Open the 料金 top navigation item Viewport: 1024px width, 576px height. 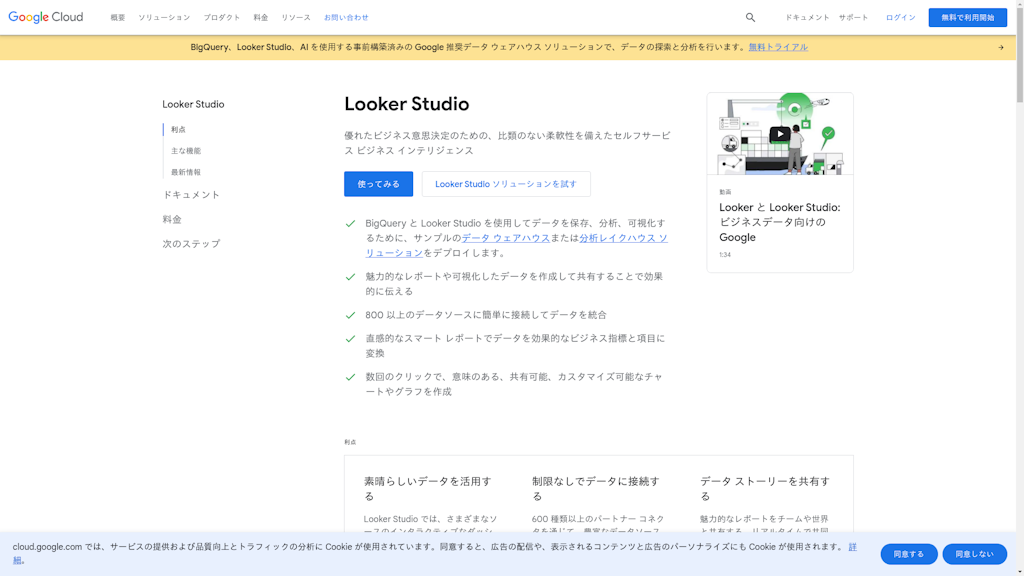tap(261, 18)
